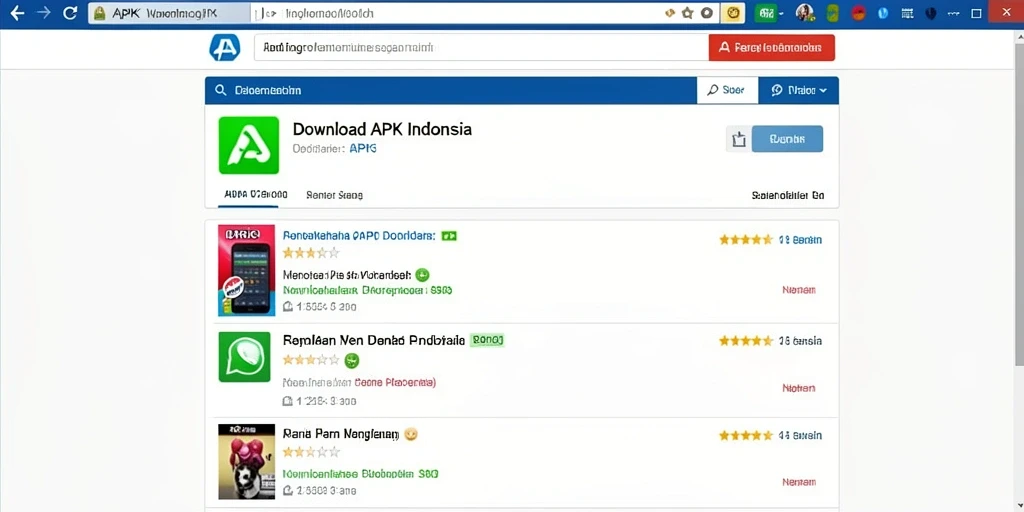
Task: Click the green A app icon
Action: click(249, 145)
